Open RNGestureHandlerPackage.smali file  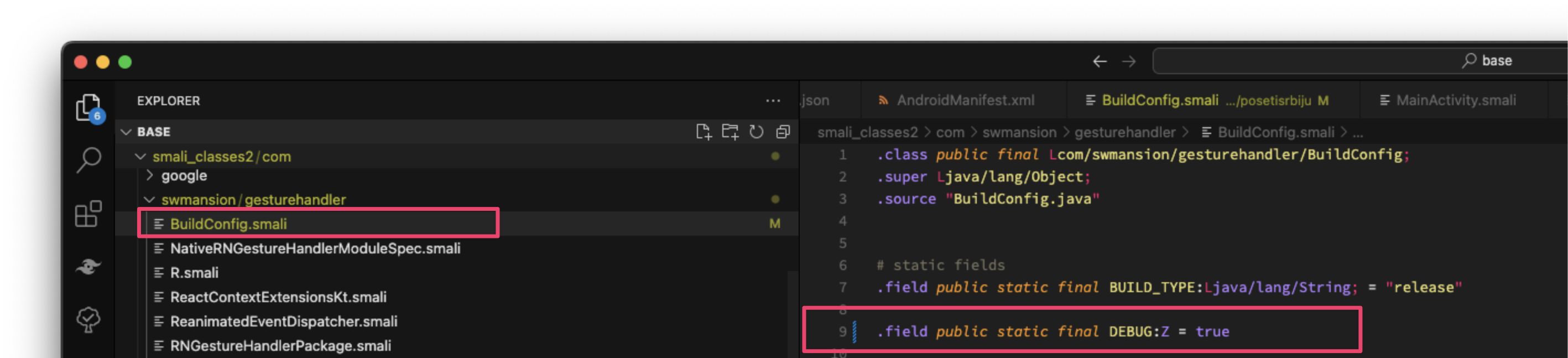point(456,345)
